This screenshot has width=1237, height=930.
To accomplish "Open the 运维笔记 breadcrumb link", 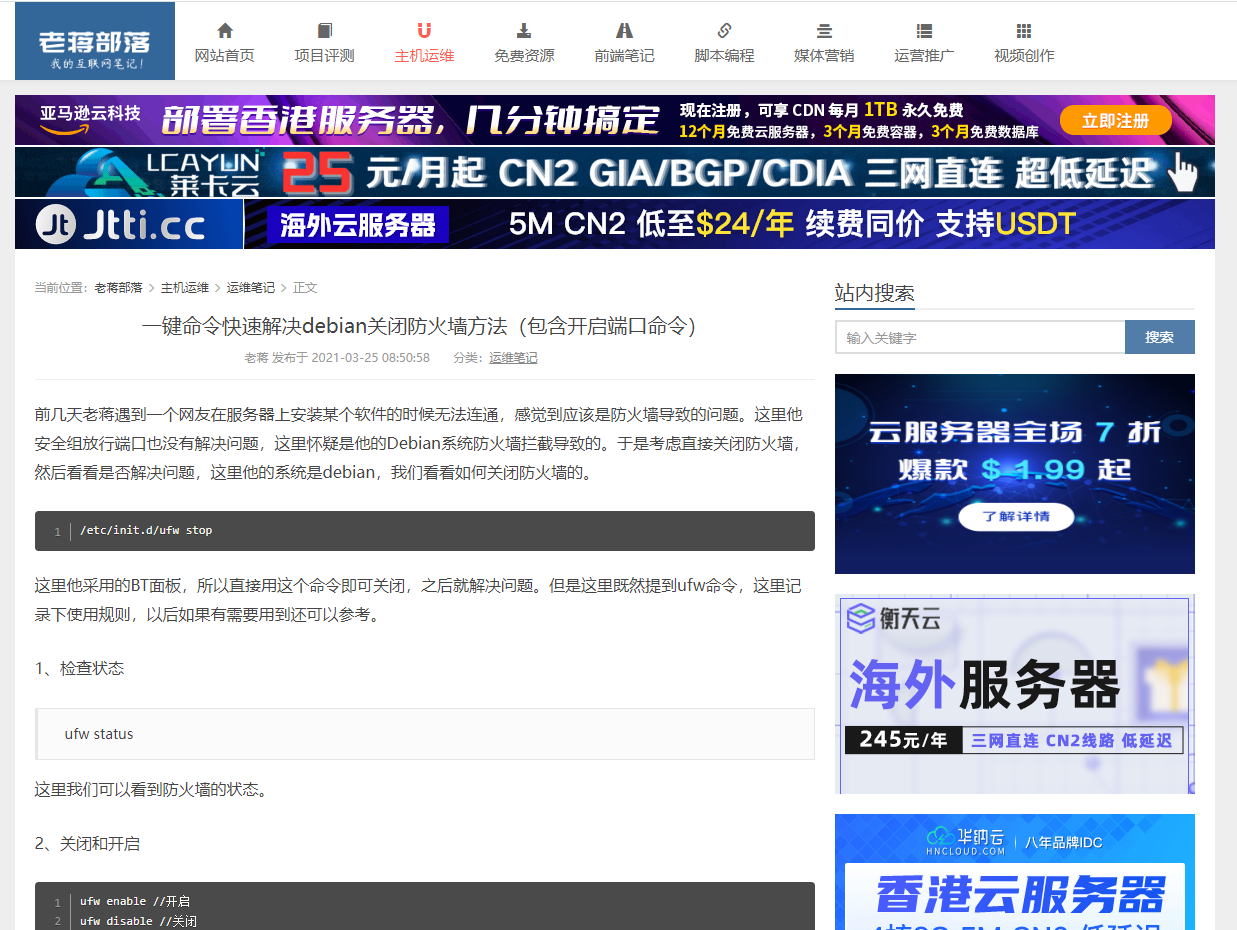I will coord(250,288).
